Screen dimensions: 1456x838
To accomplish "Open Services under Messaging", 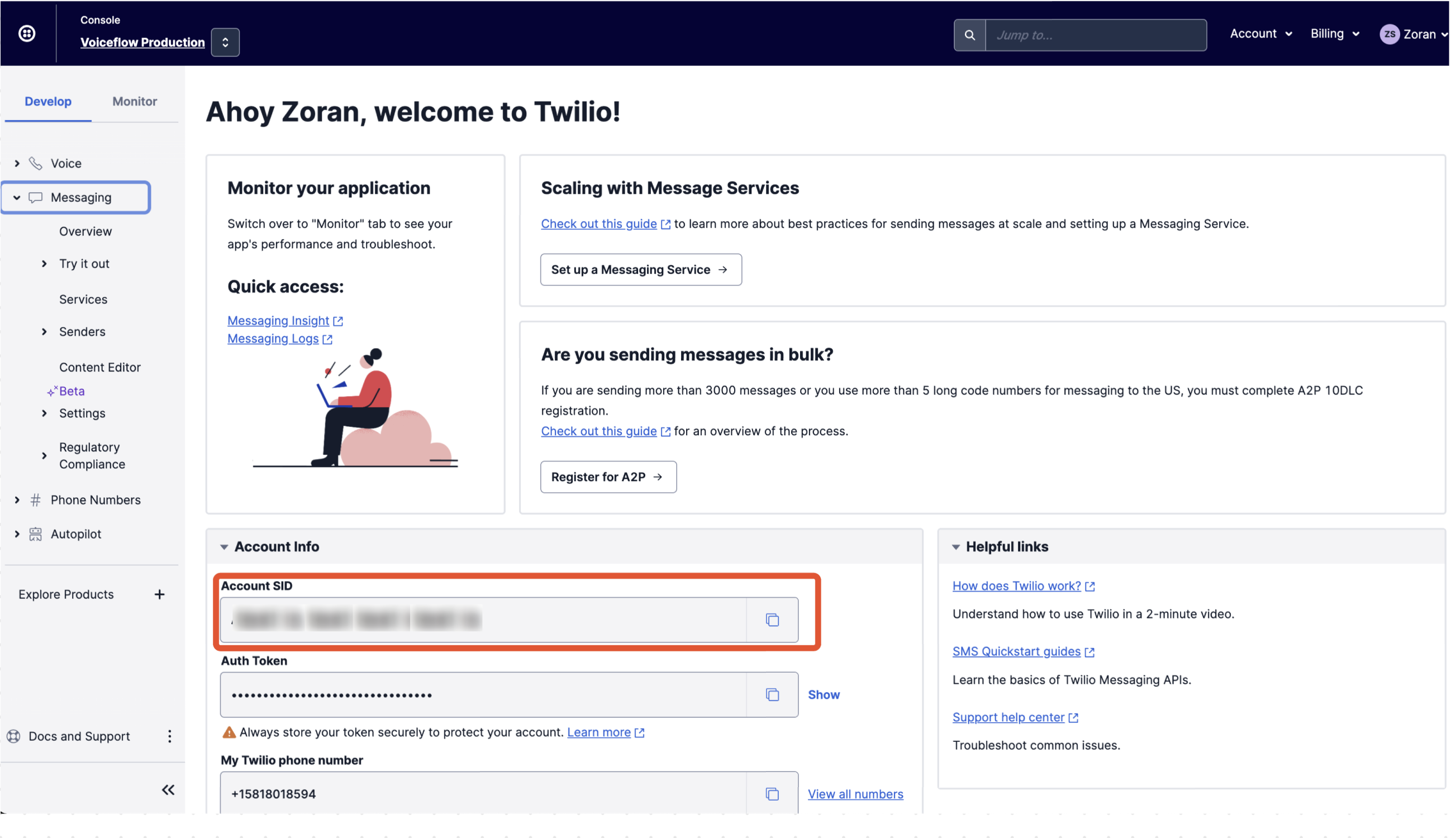I will 83,299.
